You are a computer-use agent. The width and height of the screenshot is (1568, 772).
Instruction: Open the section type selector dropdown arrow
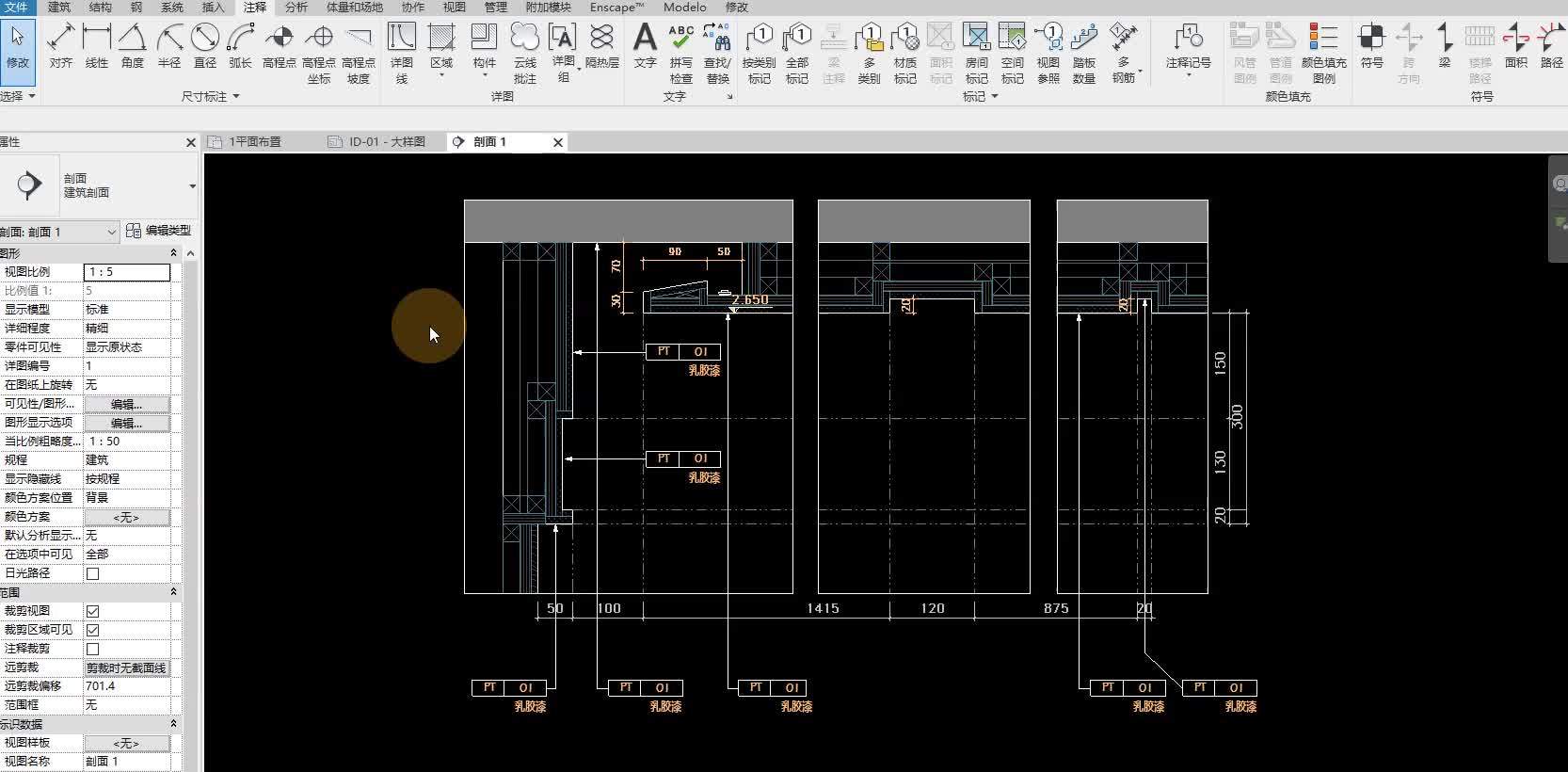click(x=192, y=185)
